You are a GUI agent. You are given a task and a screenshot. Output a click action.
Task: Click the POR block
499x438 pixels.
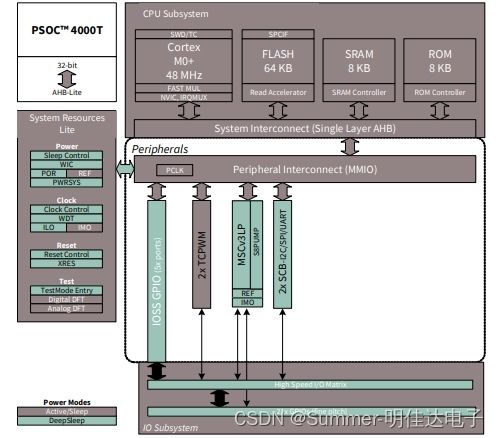coord(48,173)
